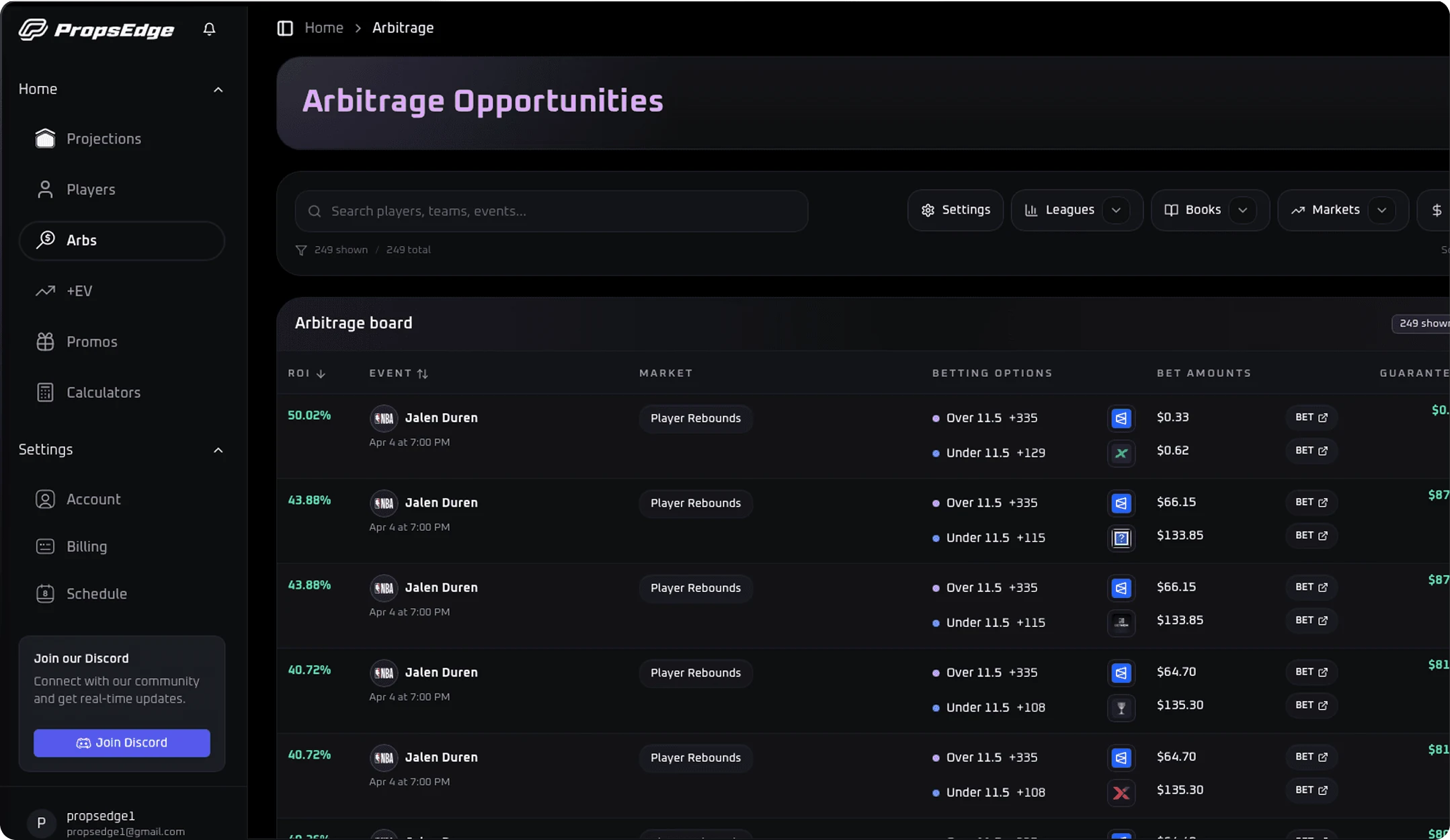This screenshot has height=840, width=1450.
Task: Open Projections in the sidebar
Action: point(122,139)
